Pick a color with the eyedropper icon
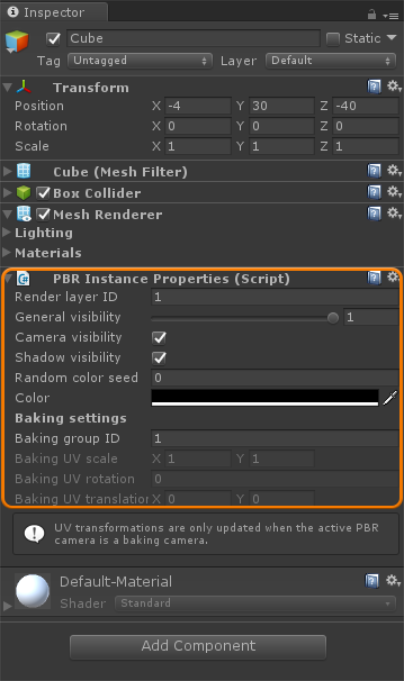 coord(390,397)
